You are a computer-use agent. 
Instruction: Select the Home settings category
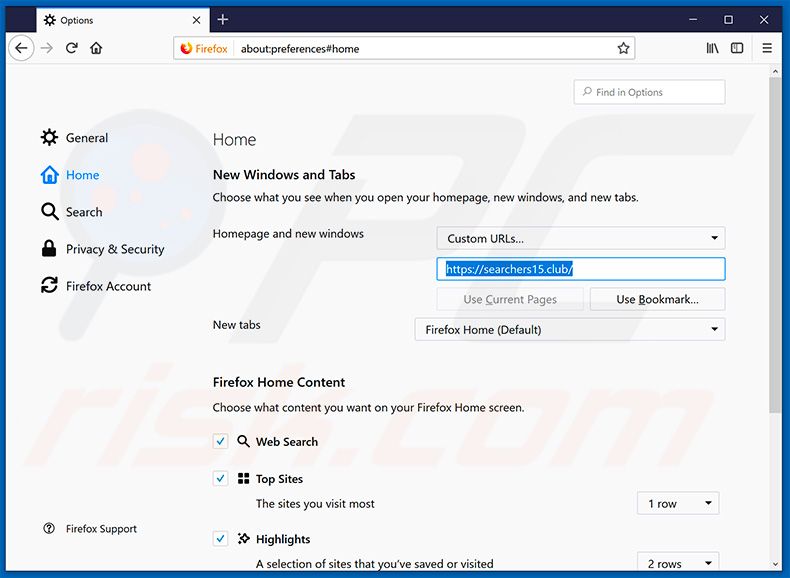70,175
